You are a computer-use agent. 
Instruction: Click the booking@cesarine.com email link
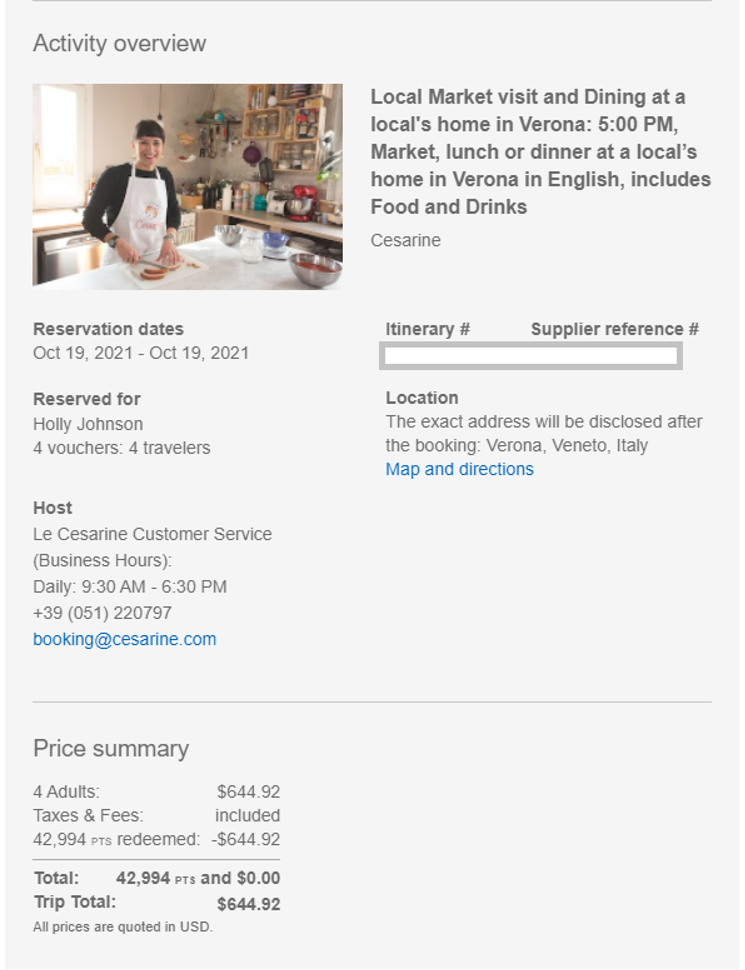point(124,639)
